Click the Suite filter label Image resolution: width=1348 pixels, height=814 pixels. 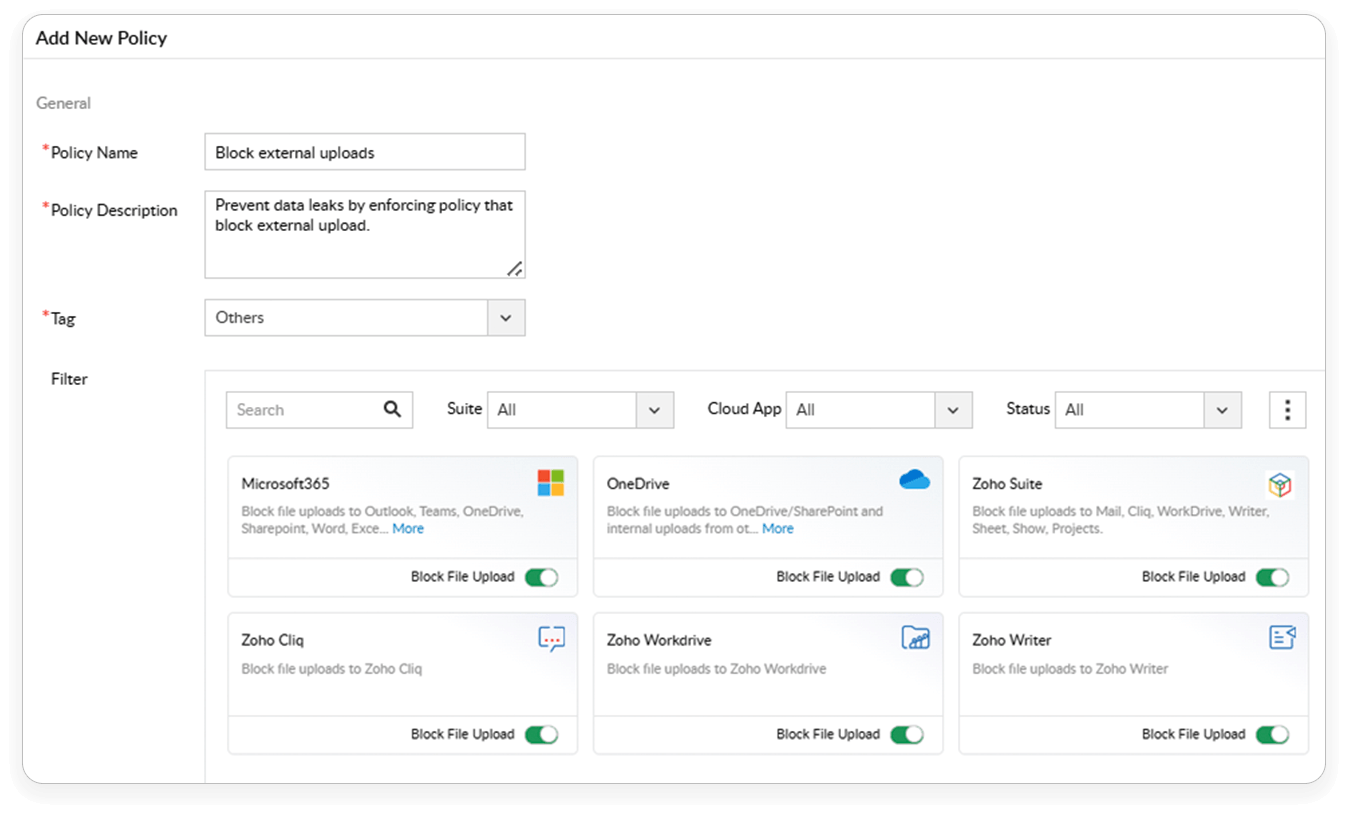pos(464,409)
